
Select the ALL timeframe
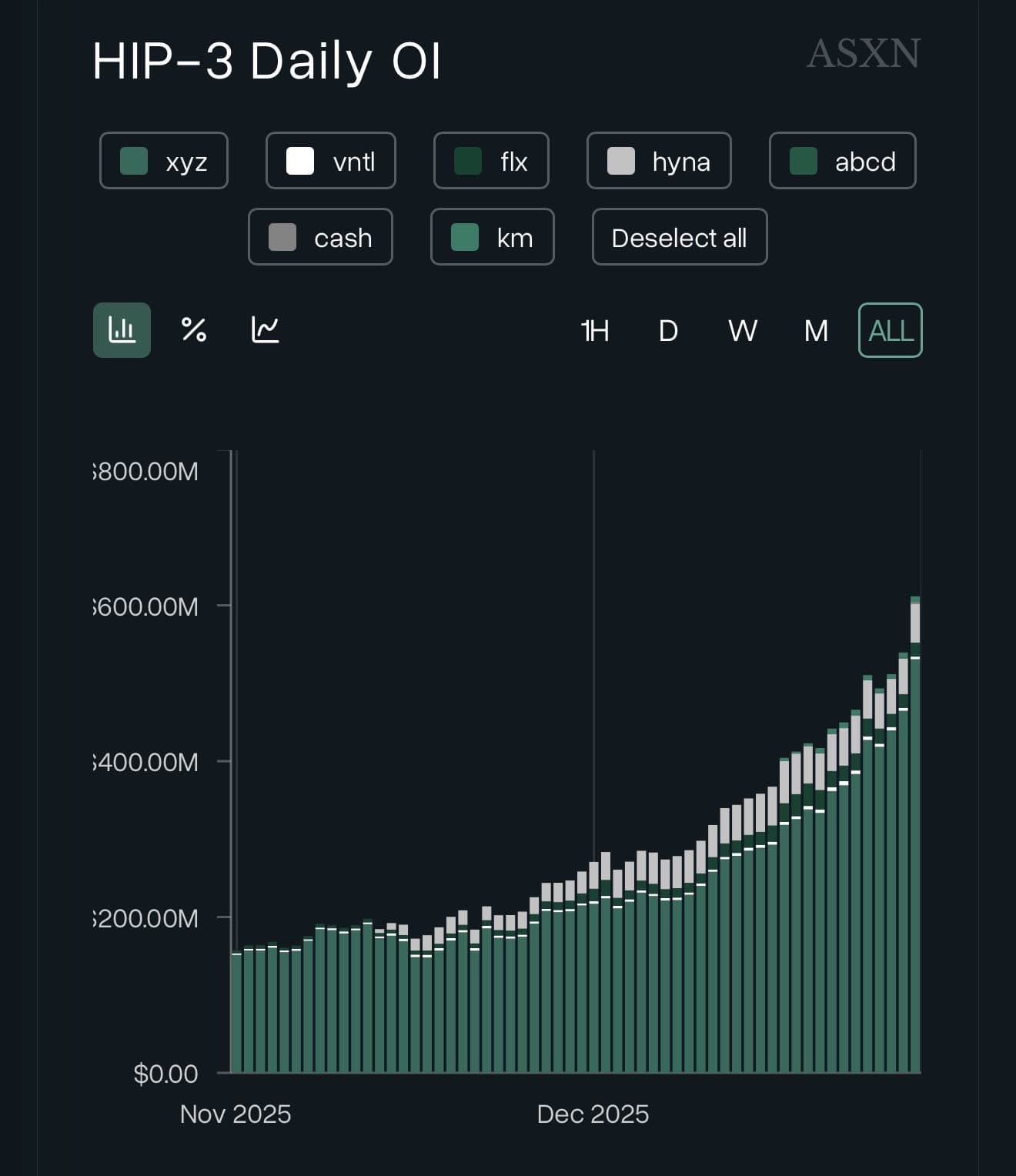(x=891, y=331)
